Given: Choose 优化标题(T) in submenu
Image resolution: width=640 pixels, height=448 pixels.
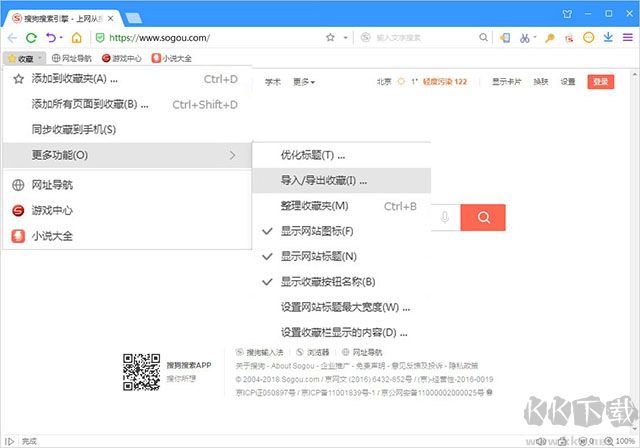Looking at the screenshot, I should click(x=342, y=155).
